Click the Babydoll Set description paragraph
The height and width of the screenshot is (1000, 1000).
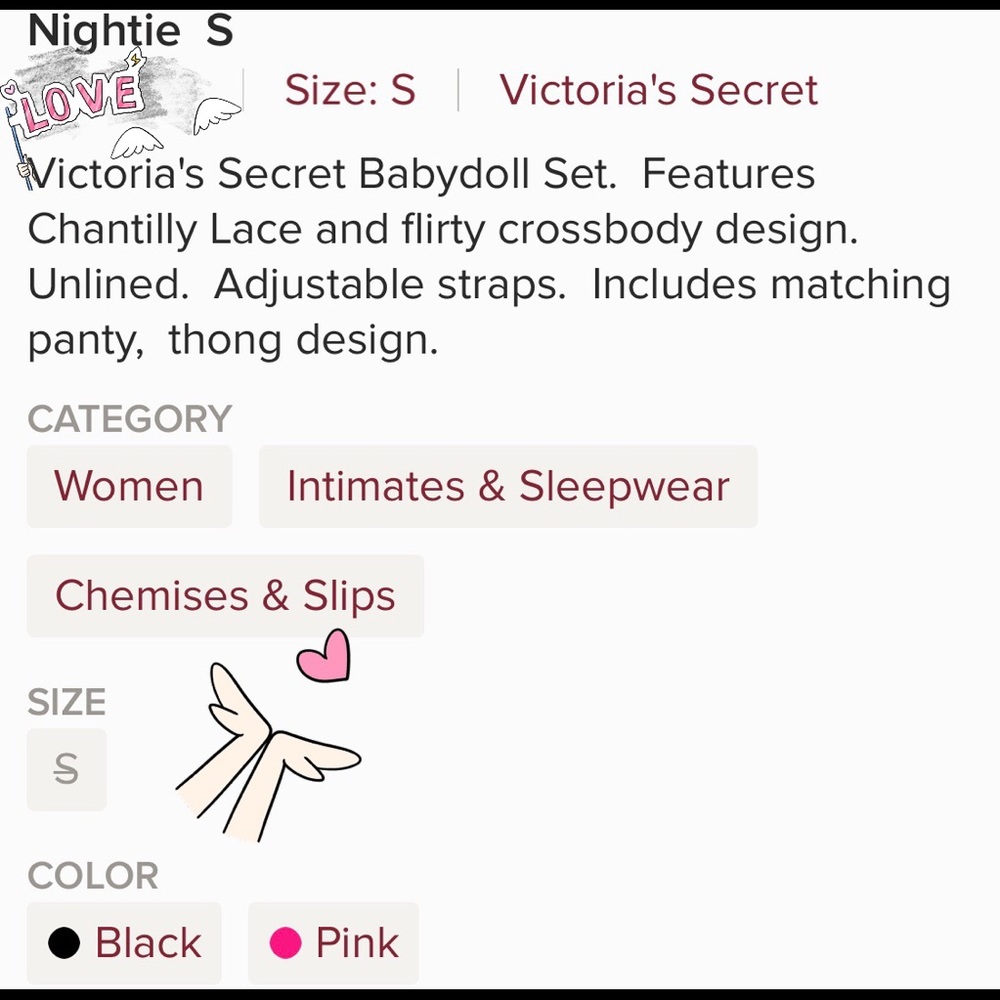pos(489,256)
